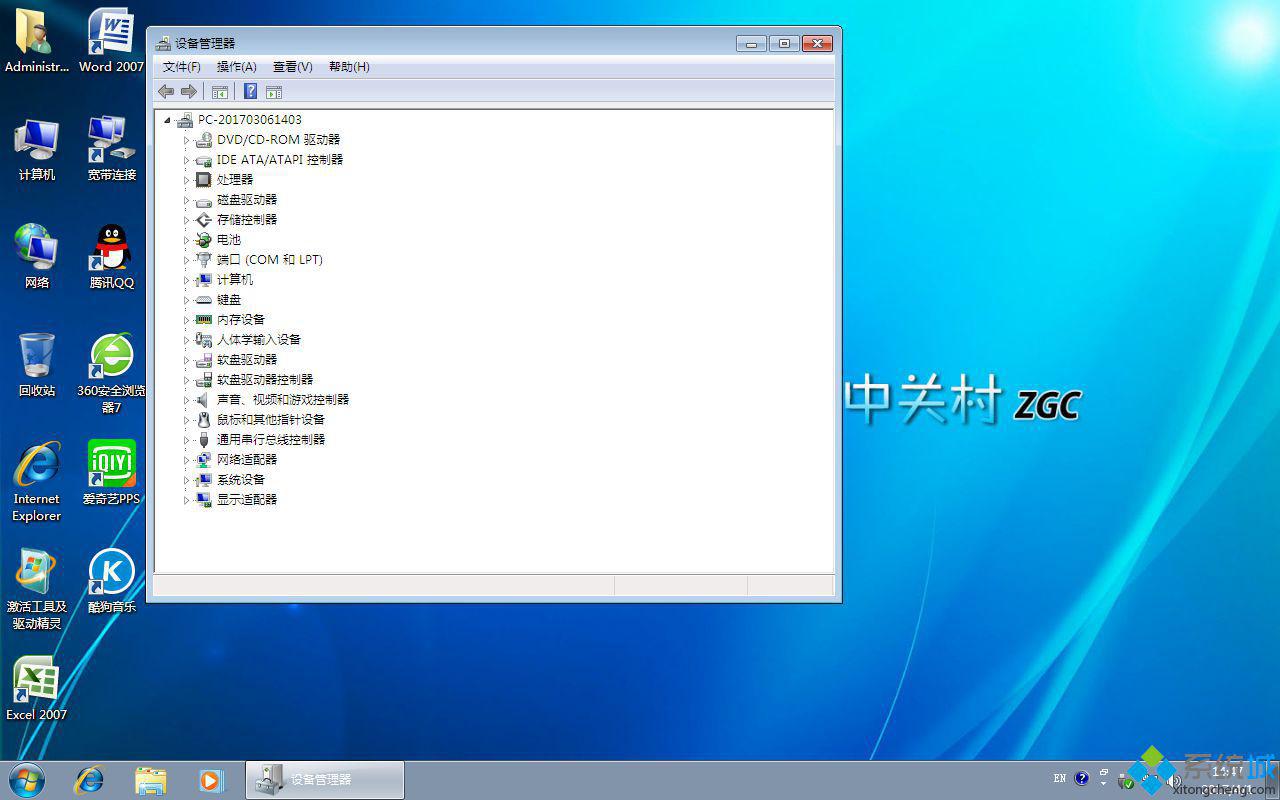
Task: Click the Windows Start button
Action: [27, 779]
